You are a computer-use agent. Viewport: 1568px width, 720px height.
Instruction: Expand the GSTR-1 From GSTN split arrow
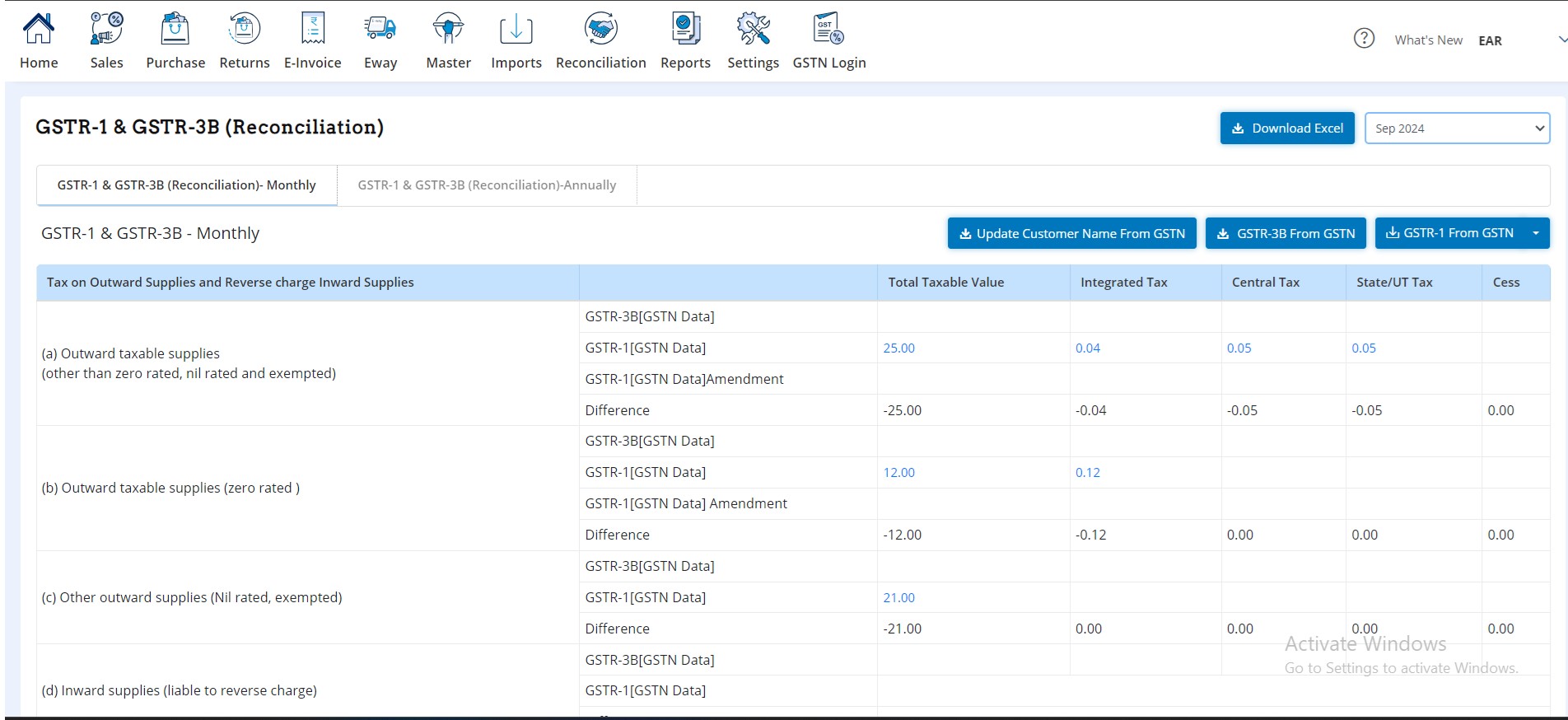[1536, 233]
